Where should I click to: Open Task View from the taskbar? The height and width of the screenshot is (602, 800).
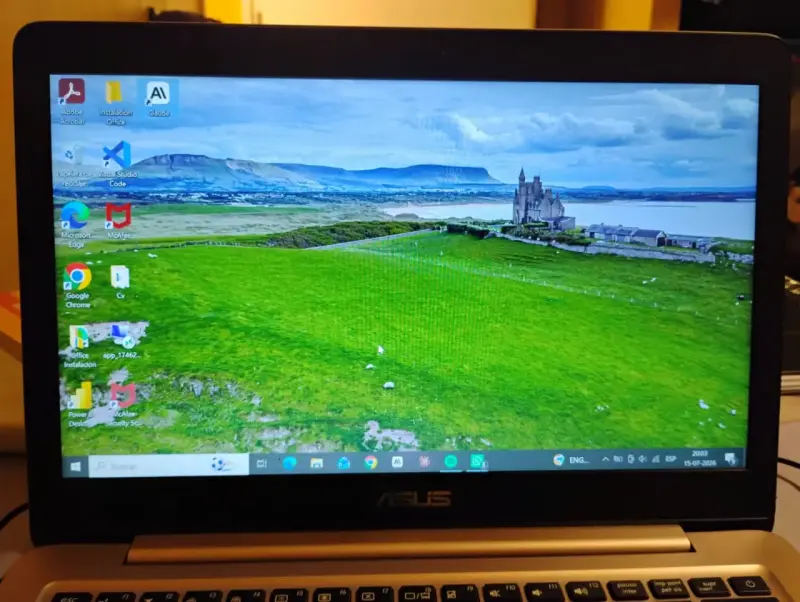pyautogui.click(x=262, y=463)
